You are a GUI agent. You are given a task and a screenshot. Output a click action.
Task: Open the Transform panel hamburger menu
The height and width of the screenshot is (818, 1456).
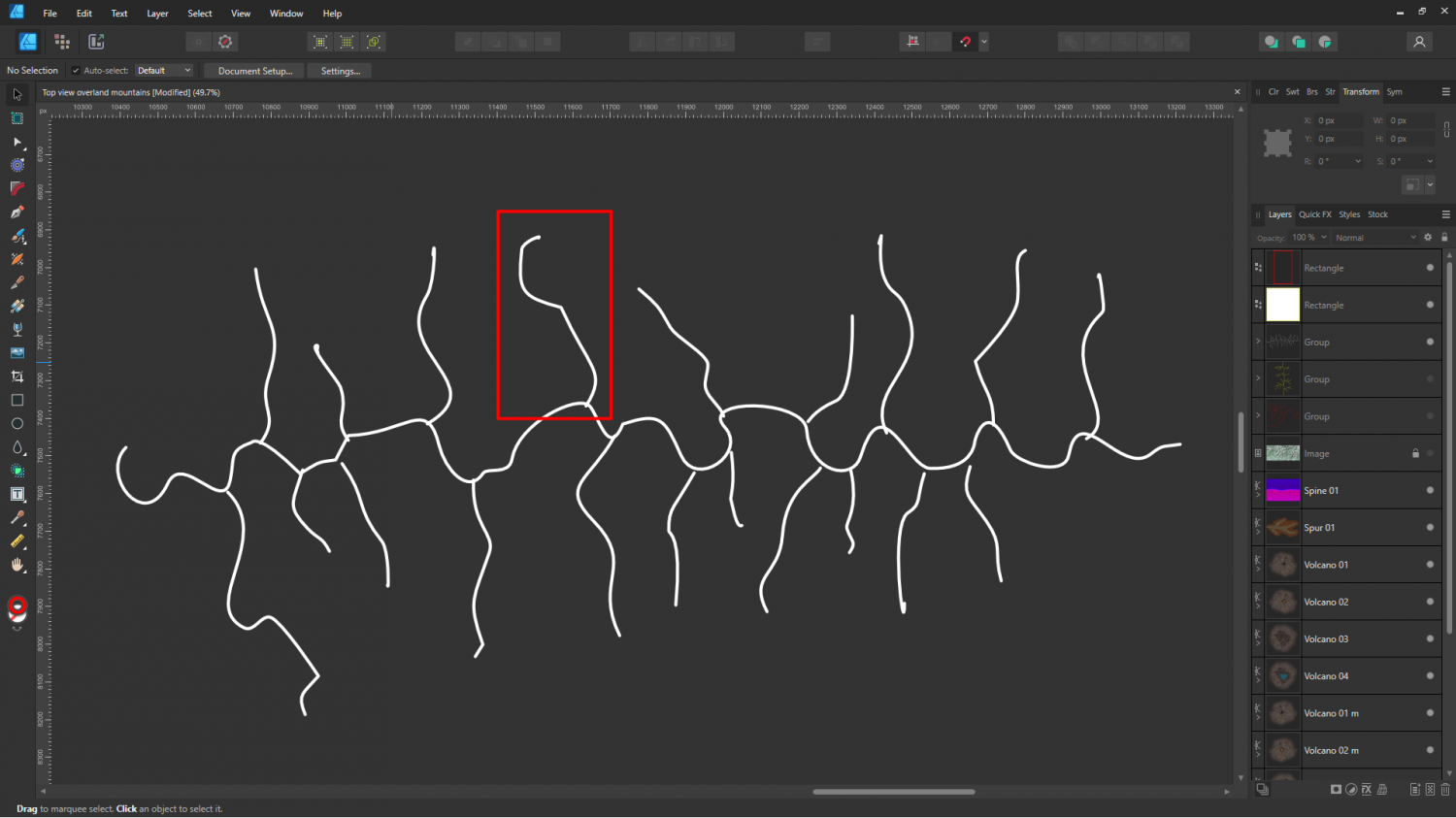[1445, 92]
